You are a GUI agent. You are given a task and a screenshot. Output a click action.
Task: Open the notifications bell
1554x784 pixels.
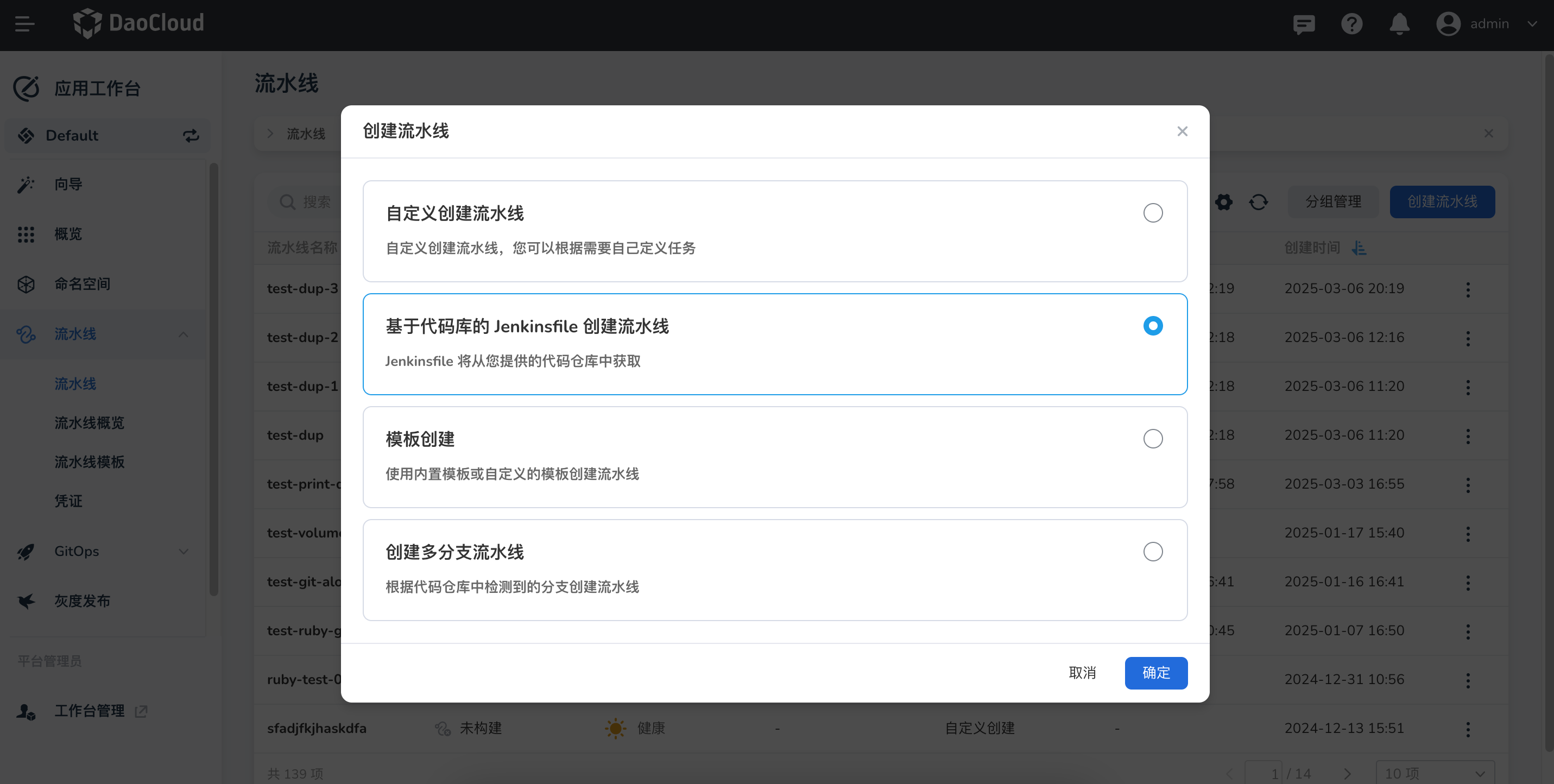(1399, 24)
